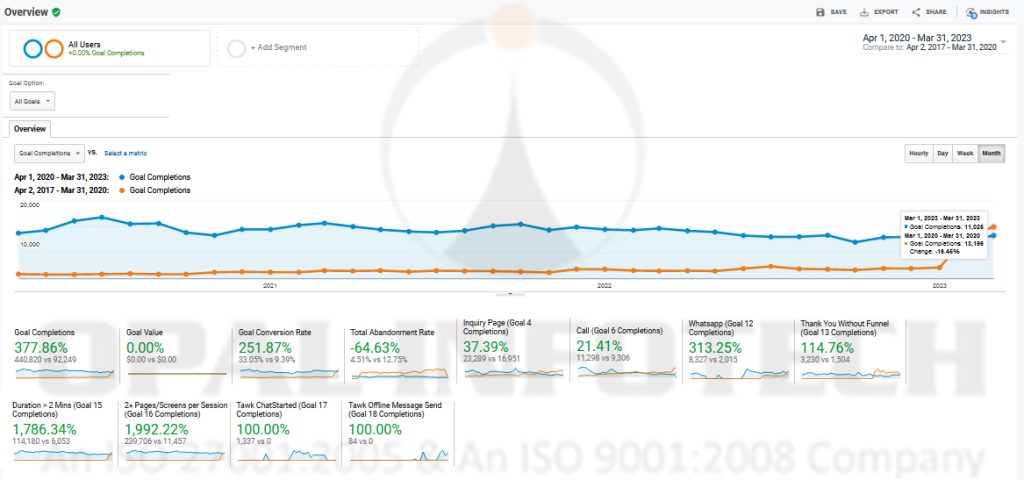This screenshot has height=480, width=1024.
Task: Open the All Goals dropdown
Action: (33, 101)
